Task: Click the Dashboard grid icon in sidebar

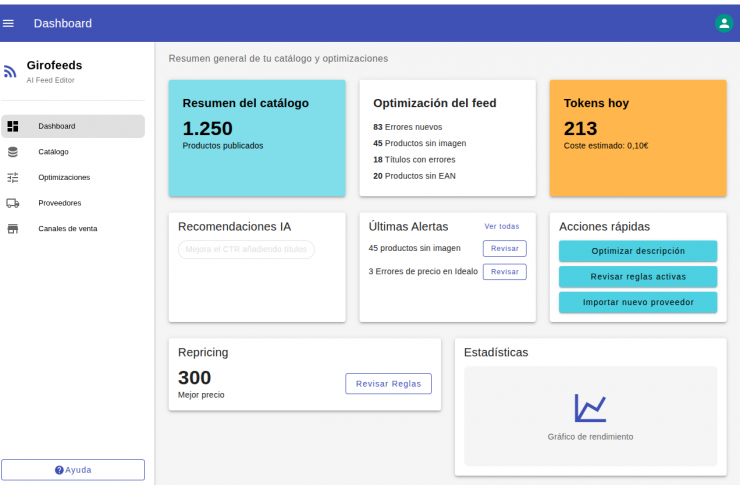Action: 13,126
